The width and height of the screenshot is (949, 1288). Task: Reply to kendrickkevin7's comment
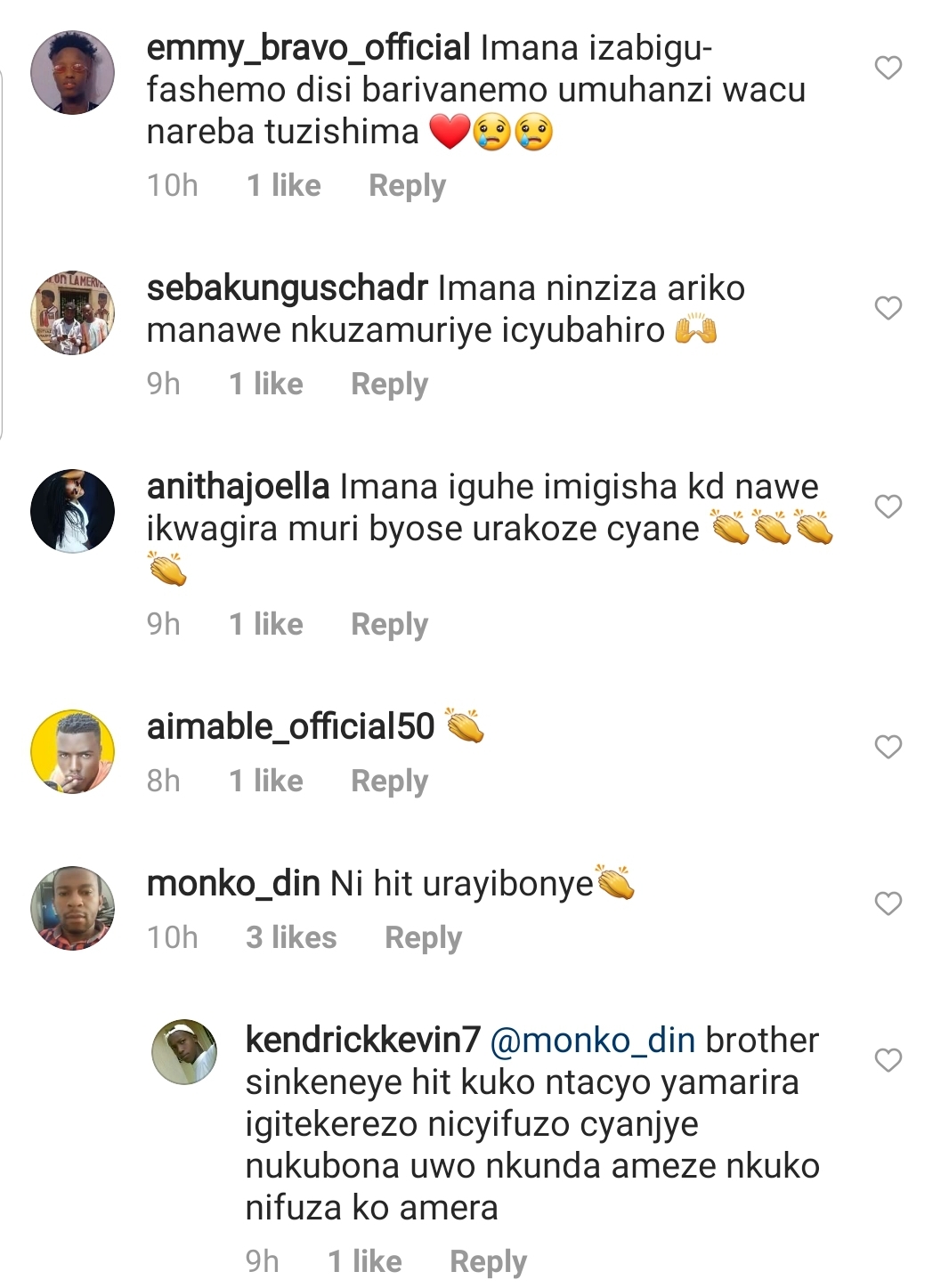click(x=488, y=1262)
